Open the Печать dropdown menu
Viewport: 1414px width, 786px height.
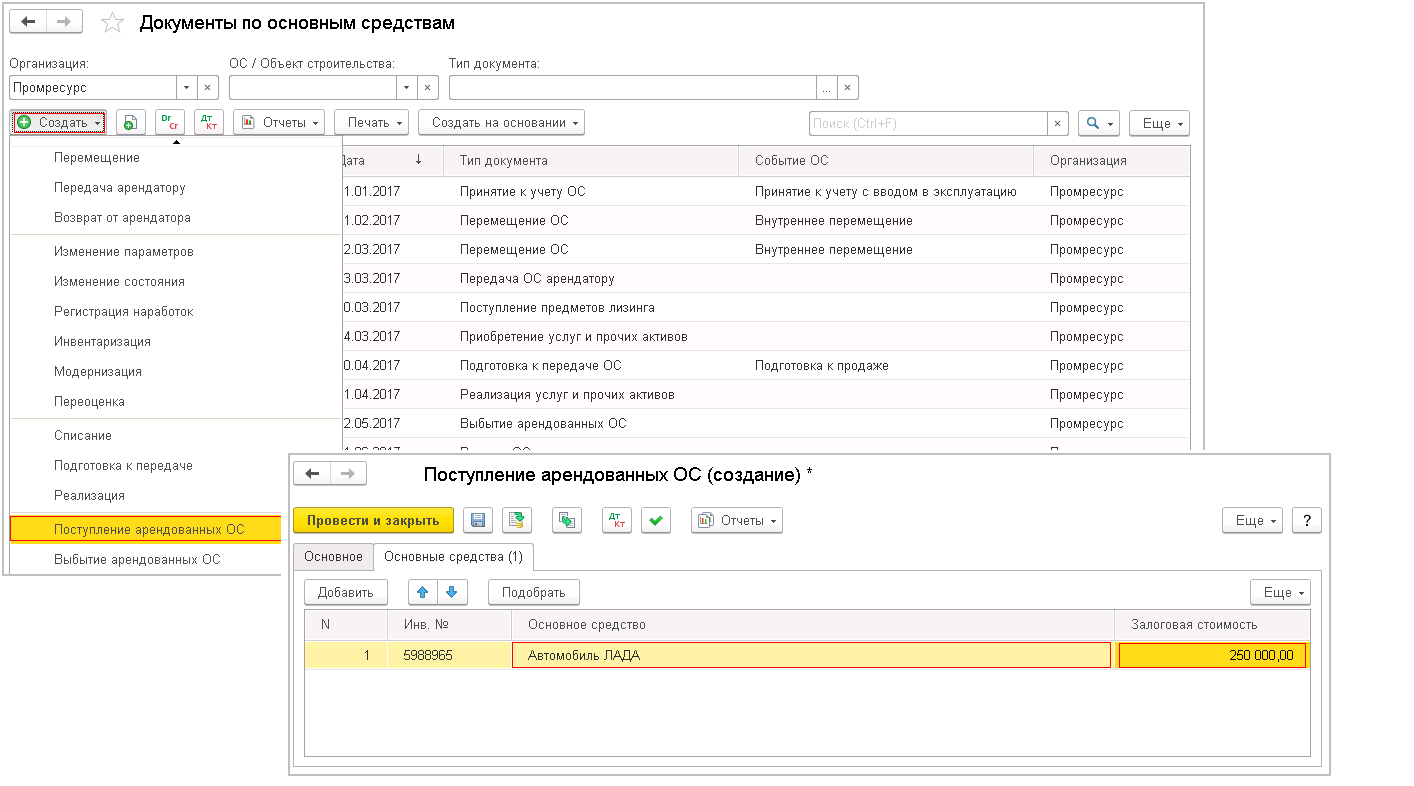(371, 122)
